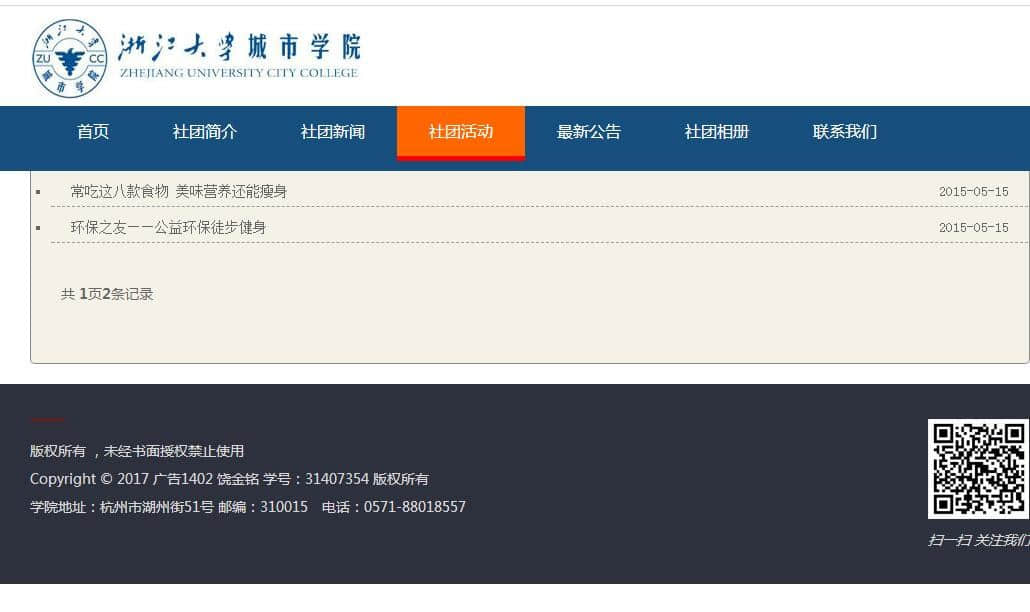Click the Copyright © 2017 footer line
1030x612 pixels.
point(229,479)
